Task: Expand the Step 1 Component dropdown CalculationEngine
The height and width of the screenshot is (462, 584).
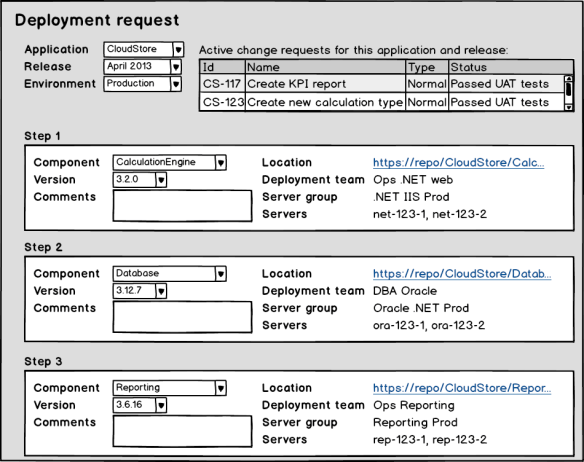Action: tap(169, 162)
